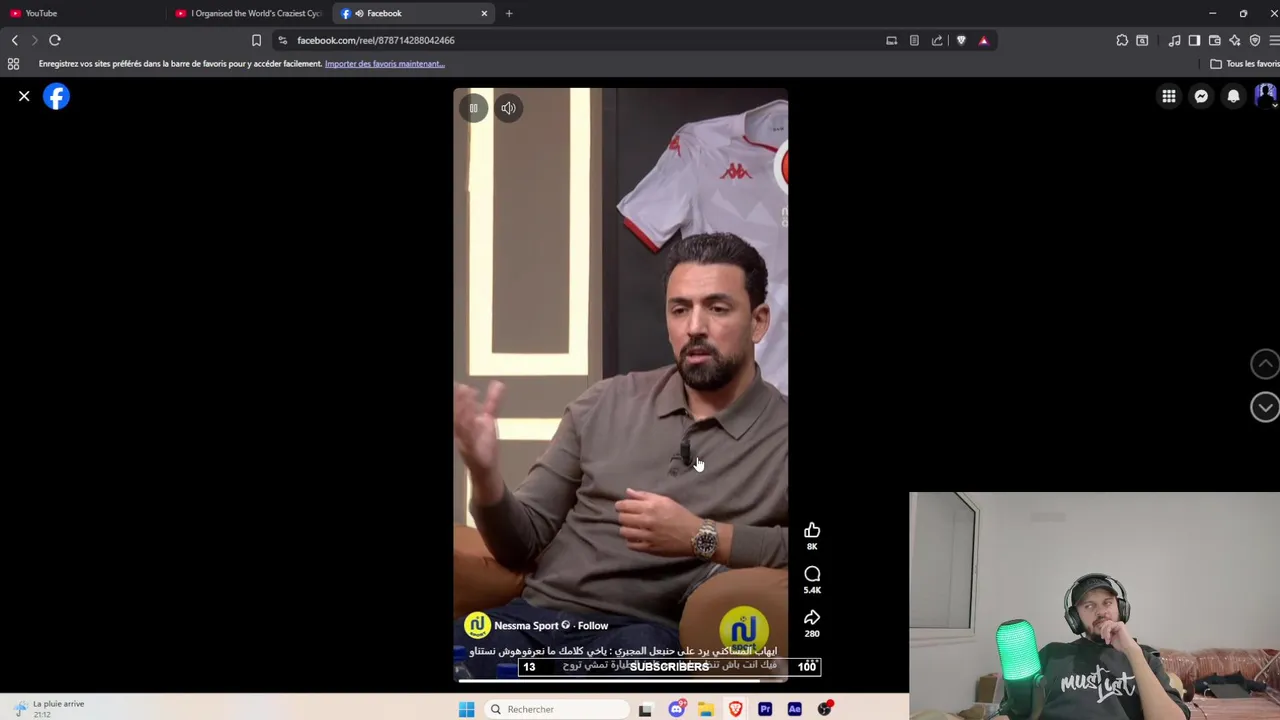Click the Rechercher taskbar search box
The height and width of the screenshot is (720, 1280).
558,709
